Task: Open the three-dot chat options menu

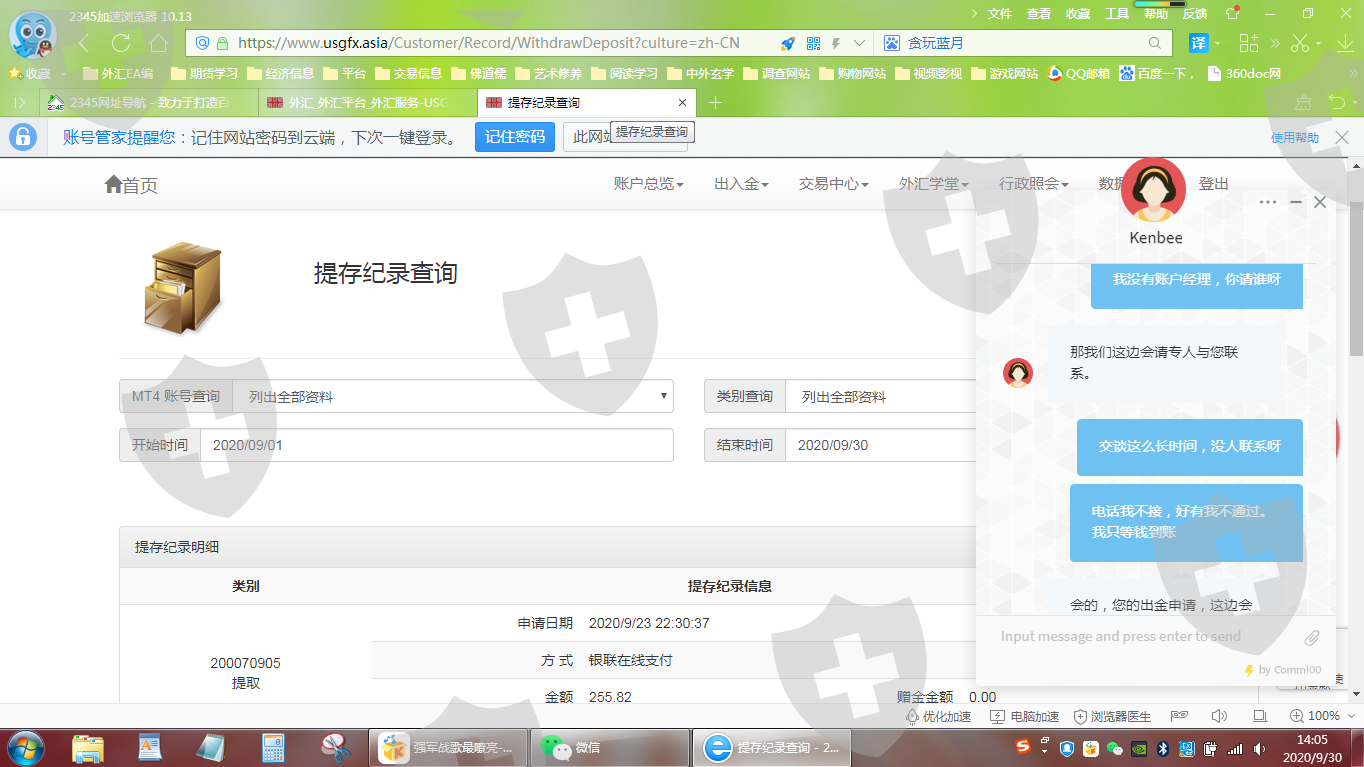Action: point(1268,202)
